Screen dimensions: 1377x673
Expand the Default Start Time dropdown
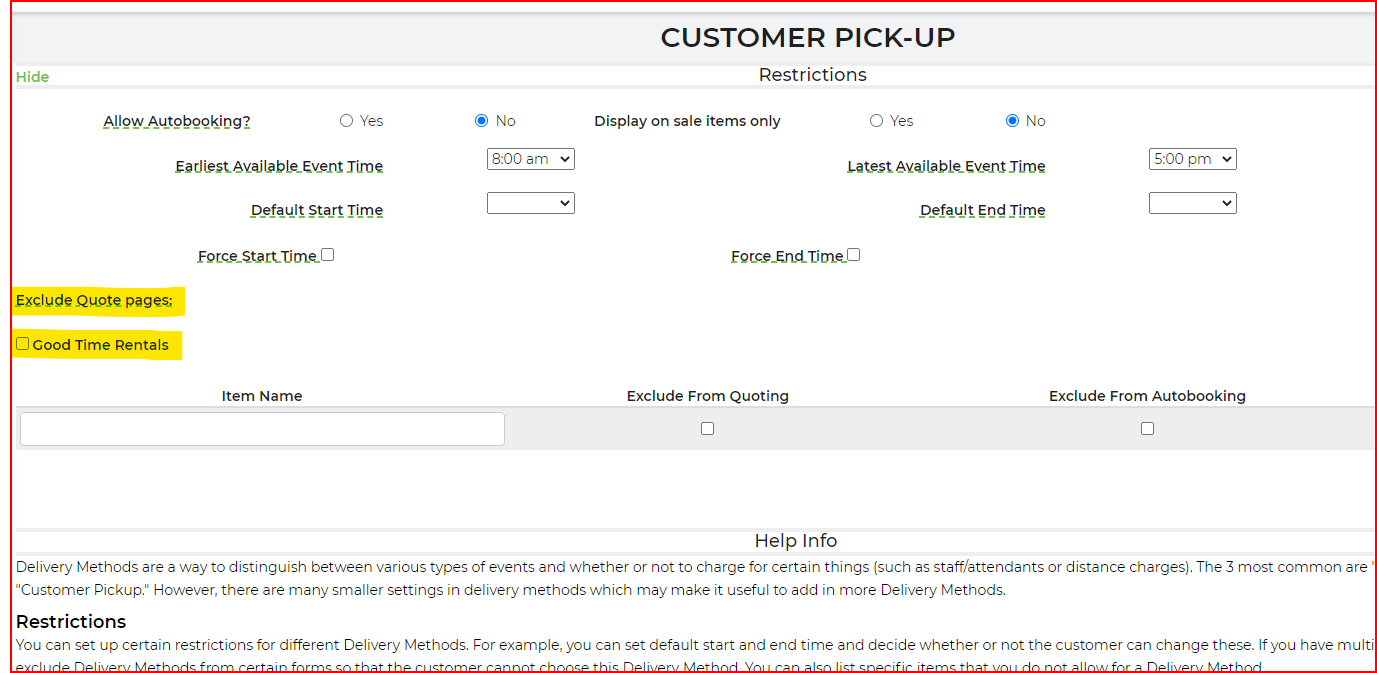[531, 203]
